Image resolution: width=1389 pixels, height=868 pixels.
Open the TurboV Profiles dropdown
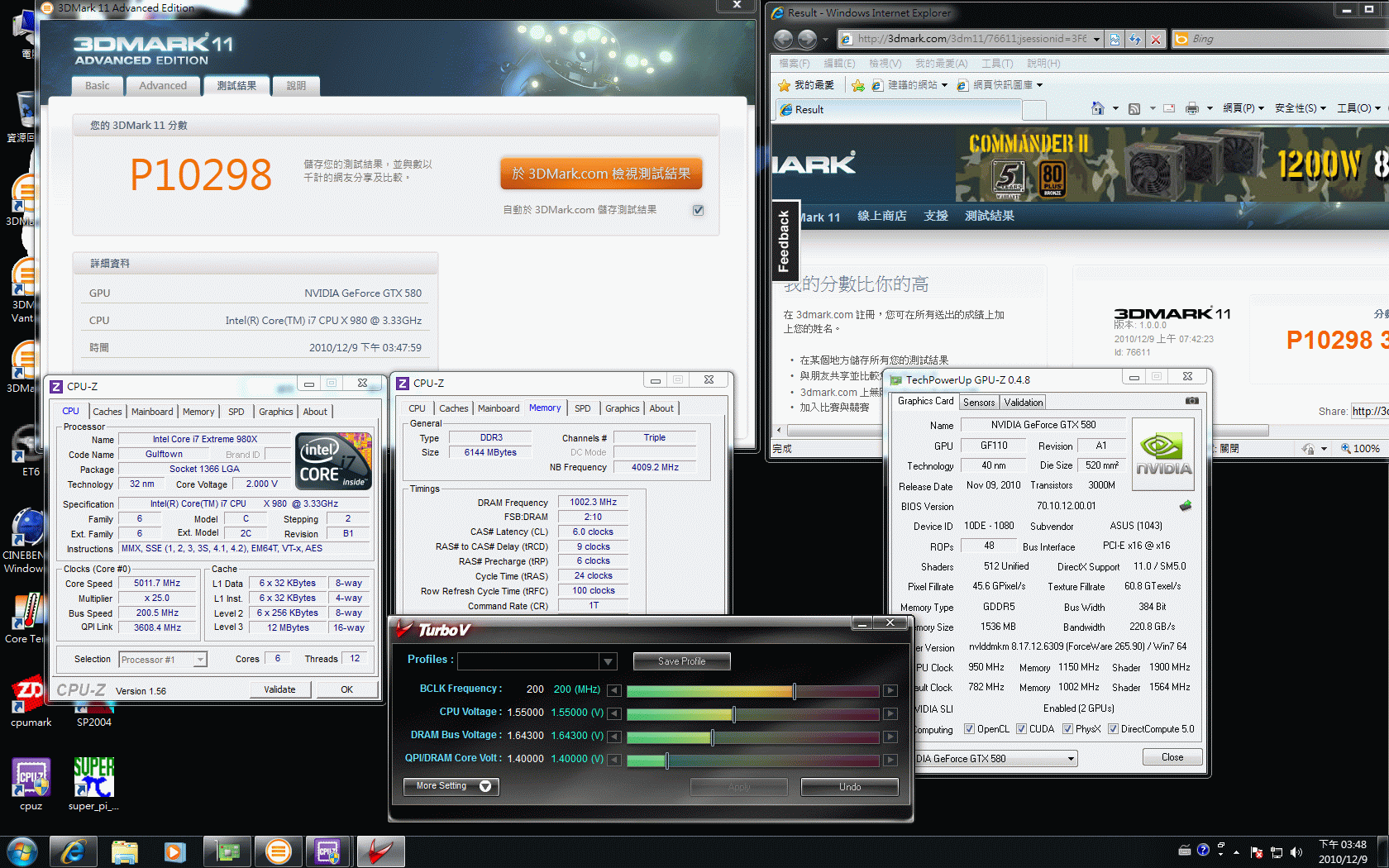[x=609, y=661]
